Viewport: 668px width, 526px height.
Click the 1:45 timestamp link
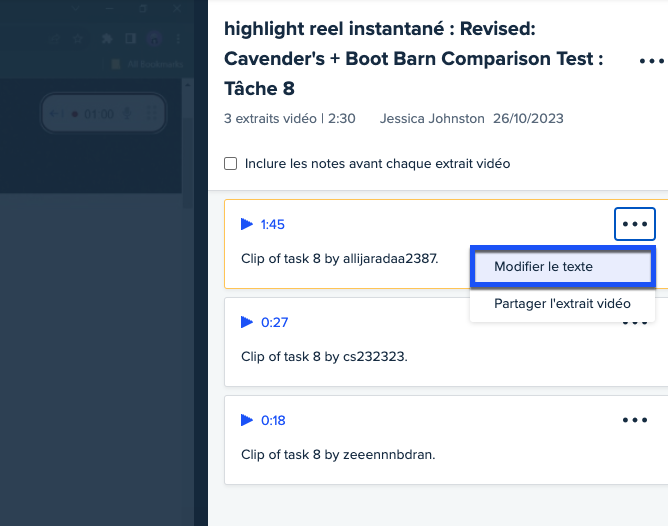point(273,224)
